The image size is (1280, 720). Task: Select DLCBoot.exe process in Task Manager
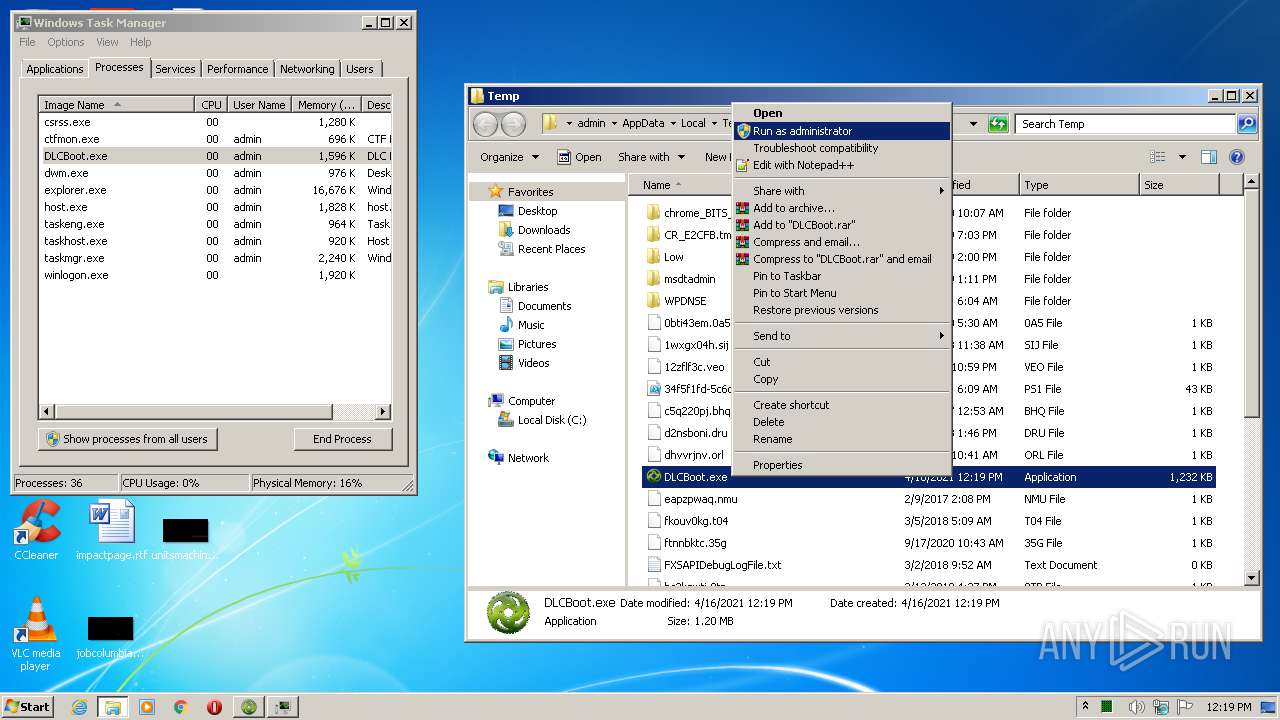tap(215, 156)
